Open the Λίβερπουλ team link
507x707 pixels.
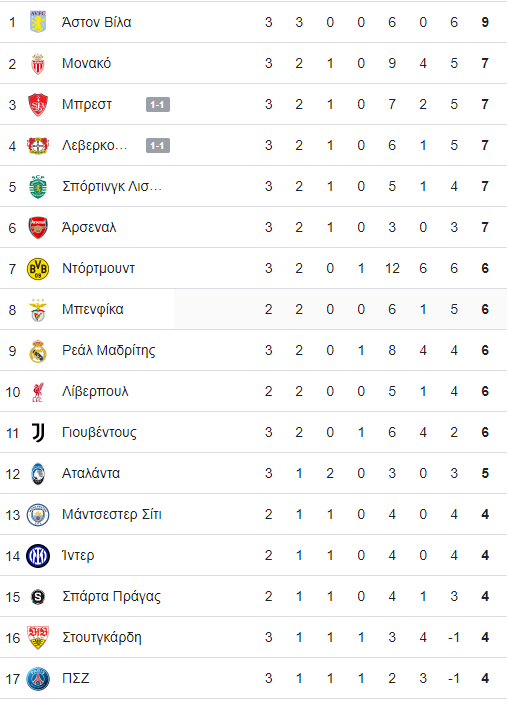tap(95, 391)
